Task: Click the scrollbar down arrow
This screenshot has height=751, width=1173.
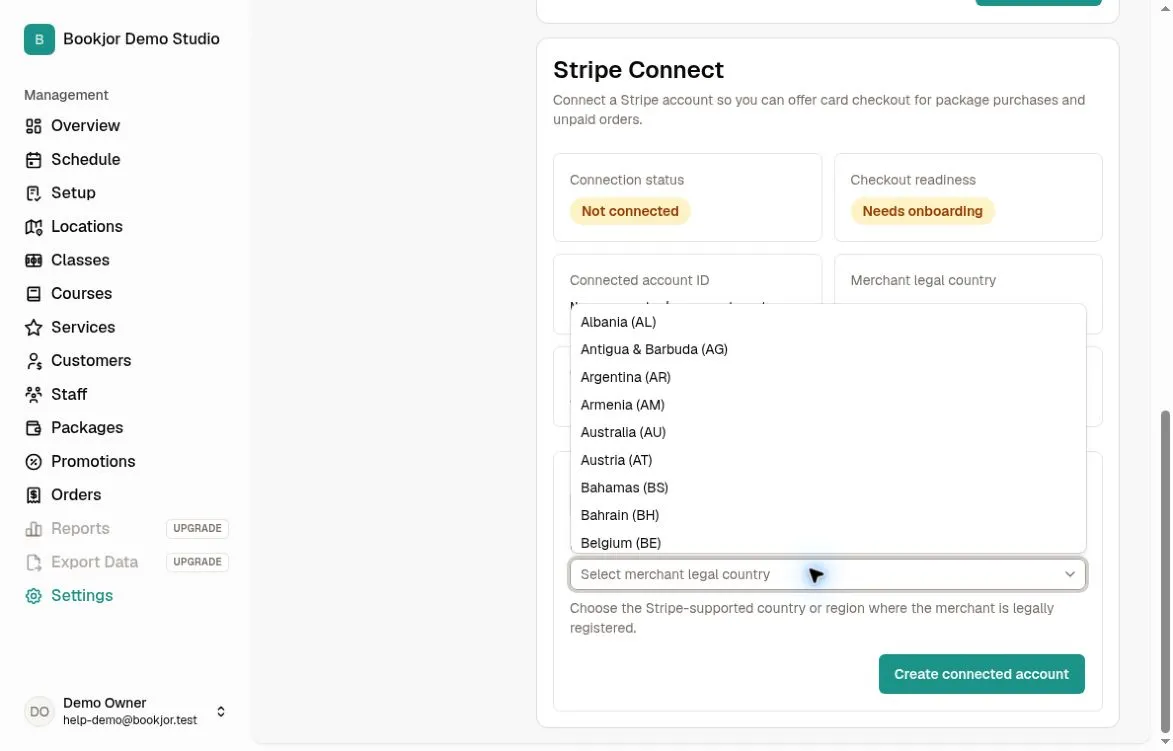Action: pyautogui.click(x=1165, y=742)
